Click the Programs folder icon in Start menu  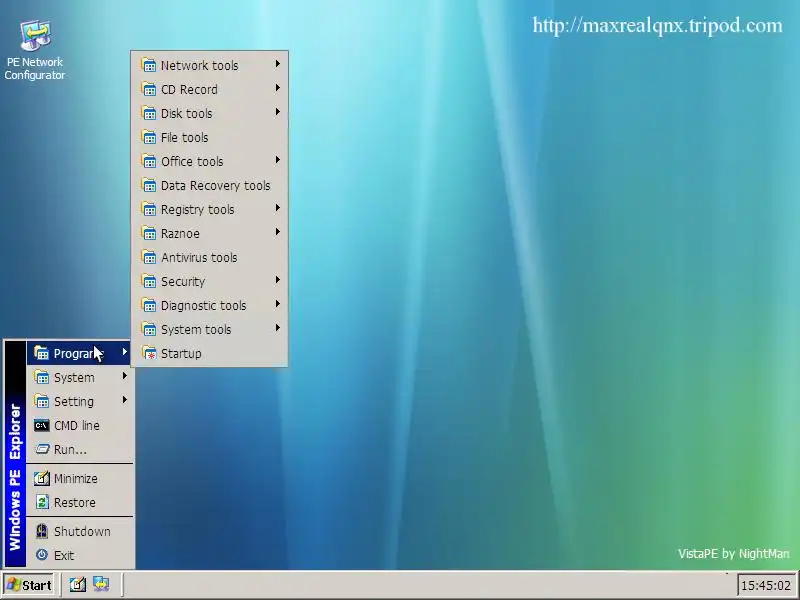pos(41,353)
